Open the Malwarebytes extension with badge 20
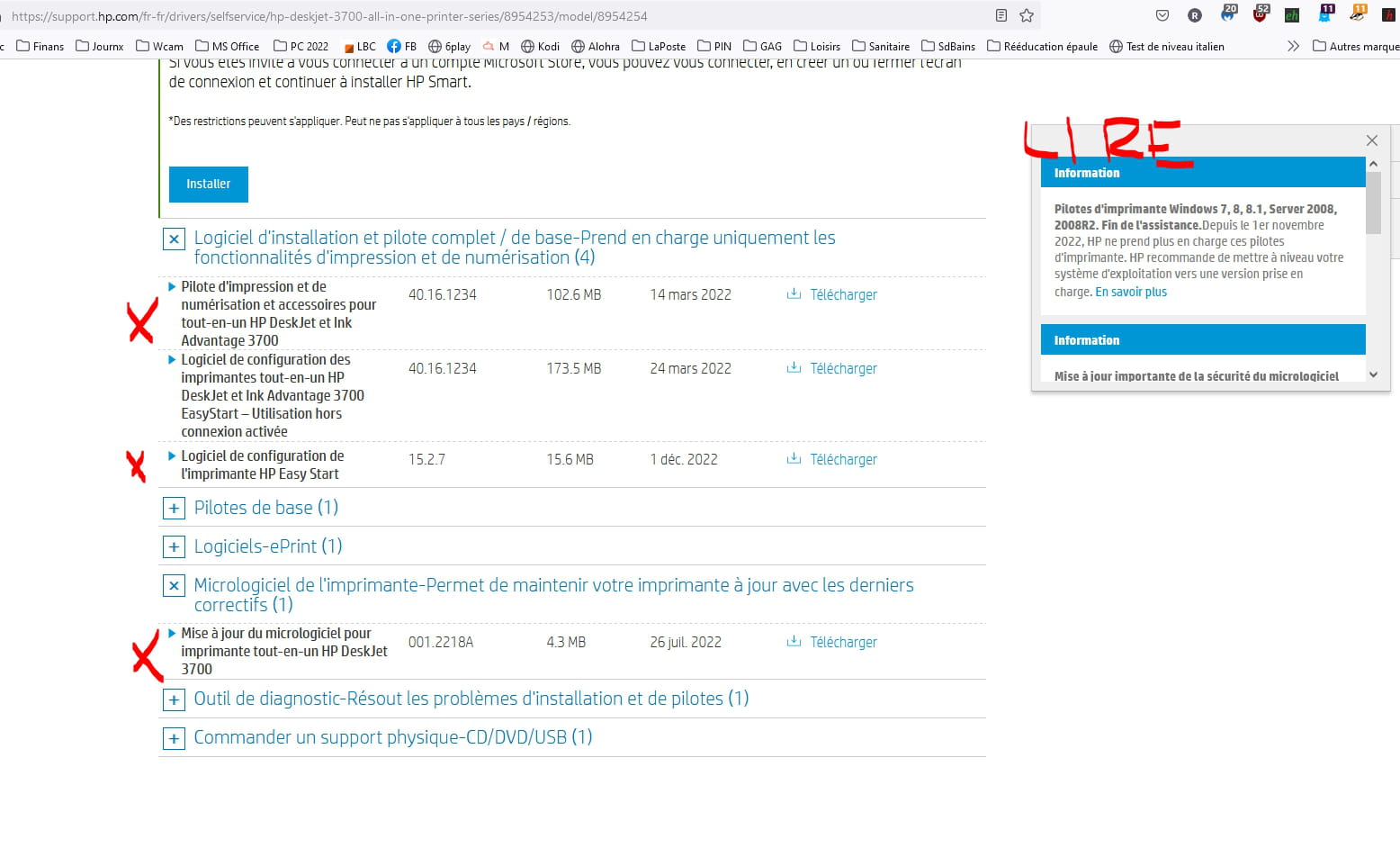1400x848 pixels. click(x=1228, y=14)
